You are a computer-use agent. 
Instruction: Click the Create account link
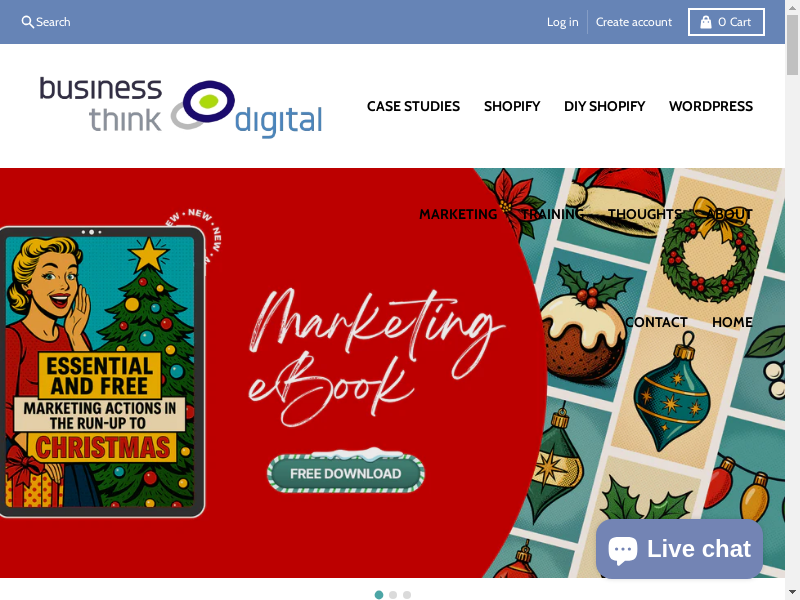[x=634, y=22]
